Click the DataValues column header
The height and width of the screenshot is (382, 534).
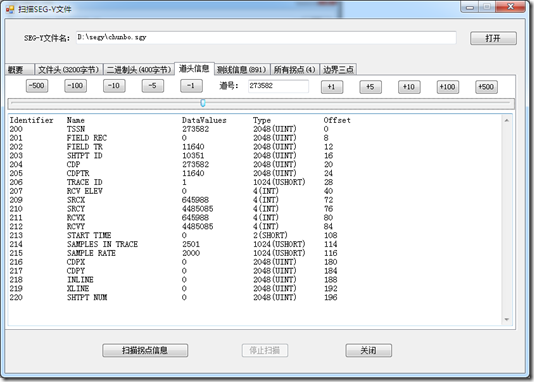coord(204,120)
